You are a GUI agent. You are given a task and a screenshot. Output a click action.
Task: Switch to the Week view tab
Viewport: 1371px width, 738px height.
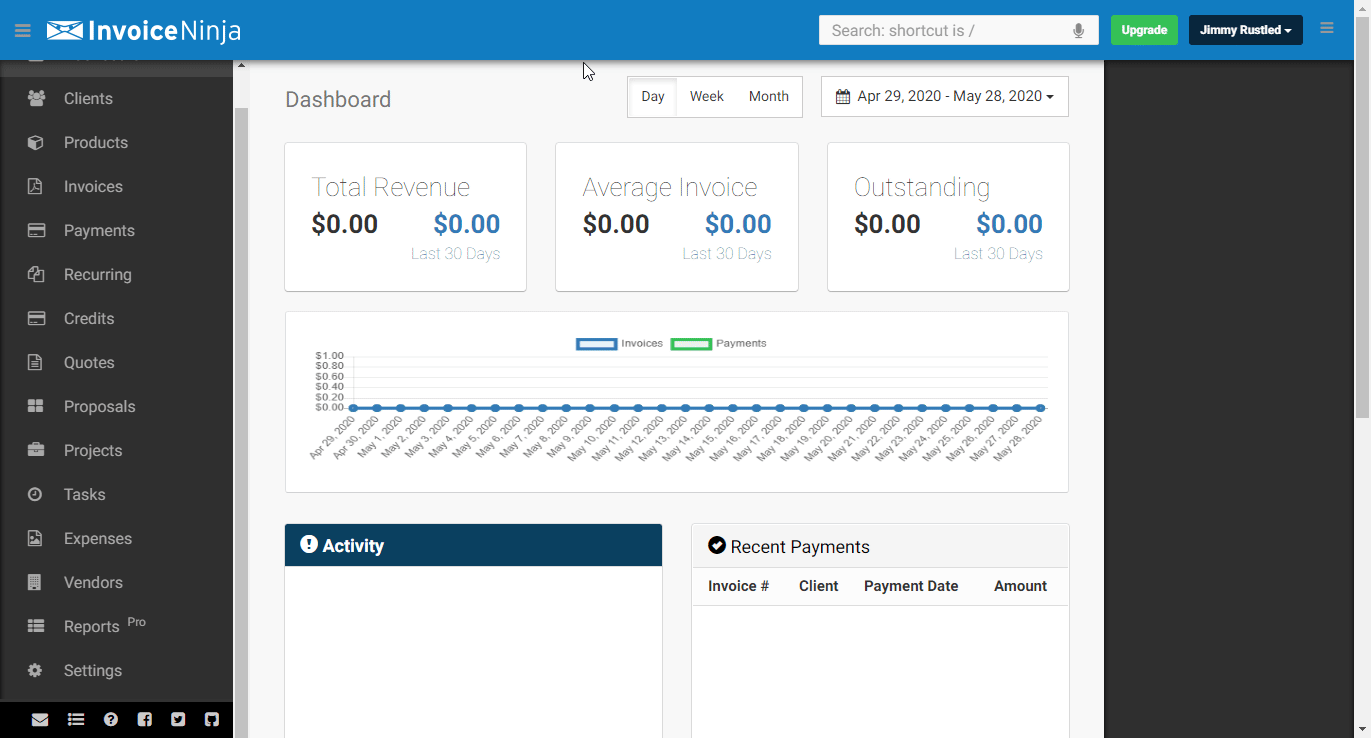tap(706, 96)
